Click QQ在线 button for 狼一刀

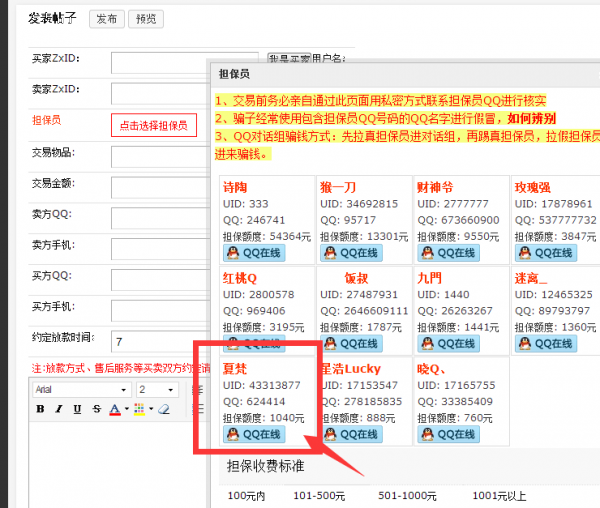[x=351, y=253]
